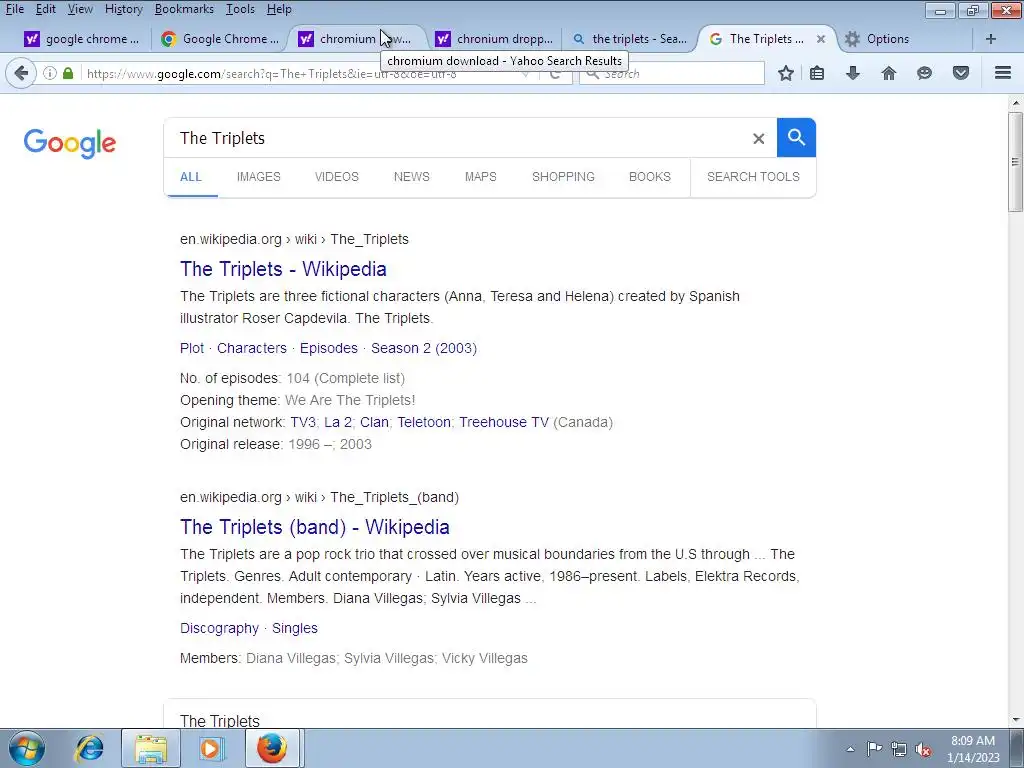
Task: Open the Edit menu
Action: 46,9
